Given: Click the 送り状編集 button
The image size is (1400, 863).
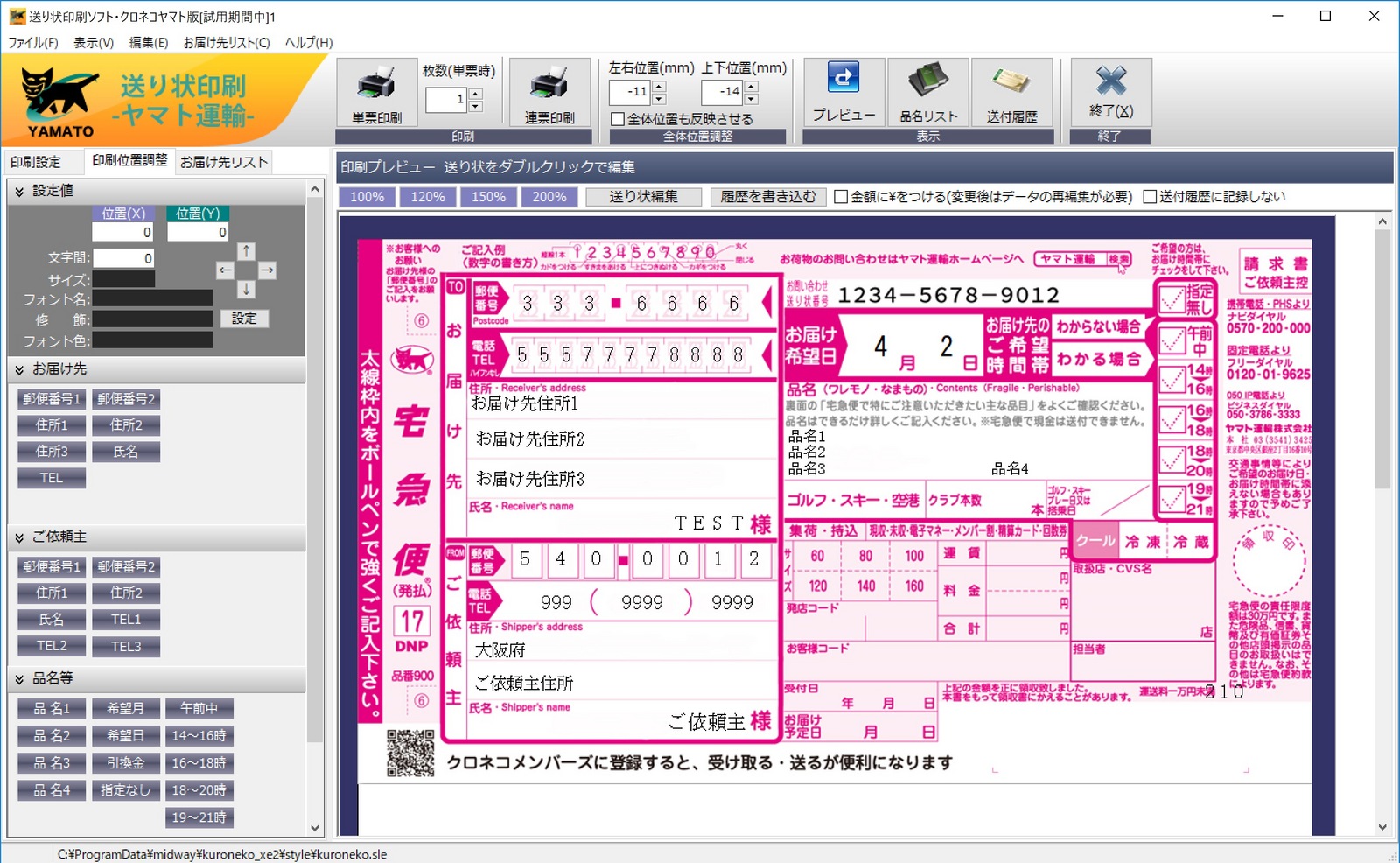Looking at the screenshot, I should point(644,197).
